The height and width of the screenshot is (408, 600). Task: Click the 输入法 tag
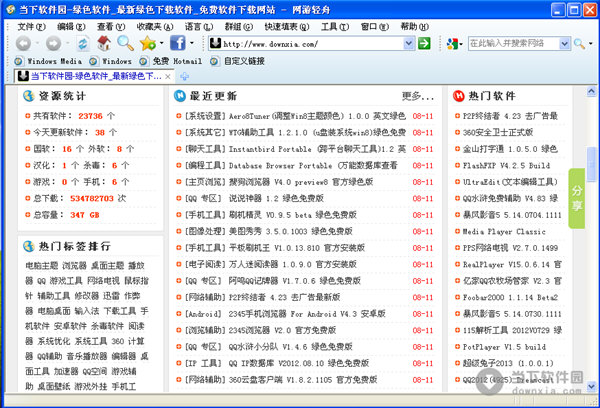point(87,311)
